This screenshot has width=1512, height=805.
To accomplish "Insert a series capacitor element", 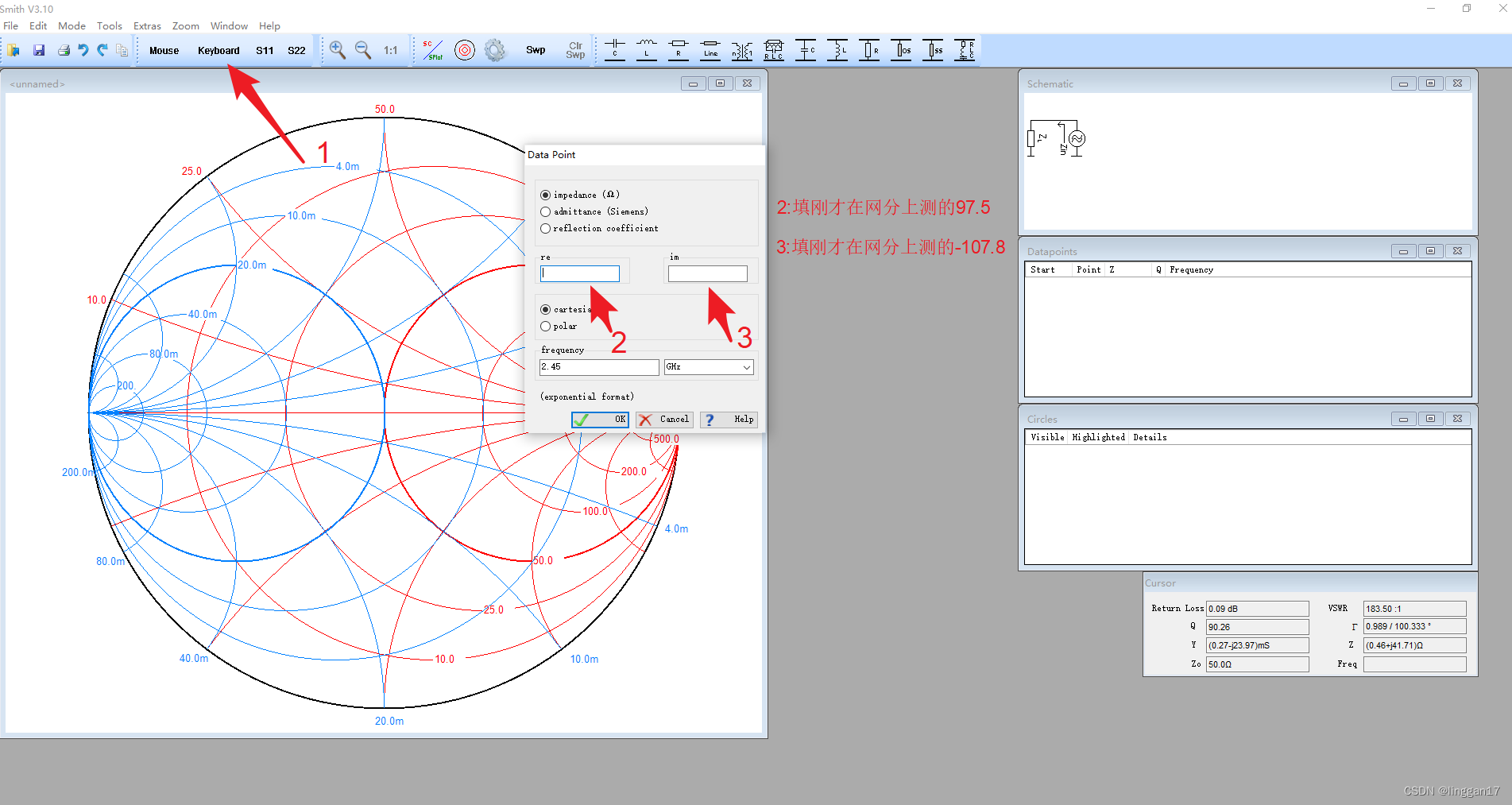I will [615, 50].
